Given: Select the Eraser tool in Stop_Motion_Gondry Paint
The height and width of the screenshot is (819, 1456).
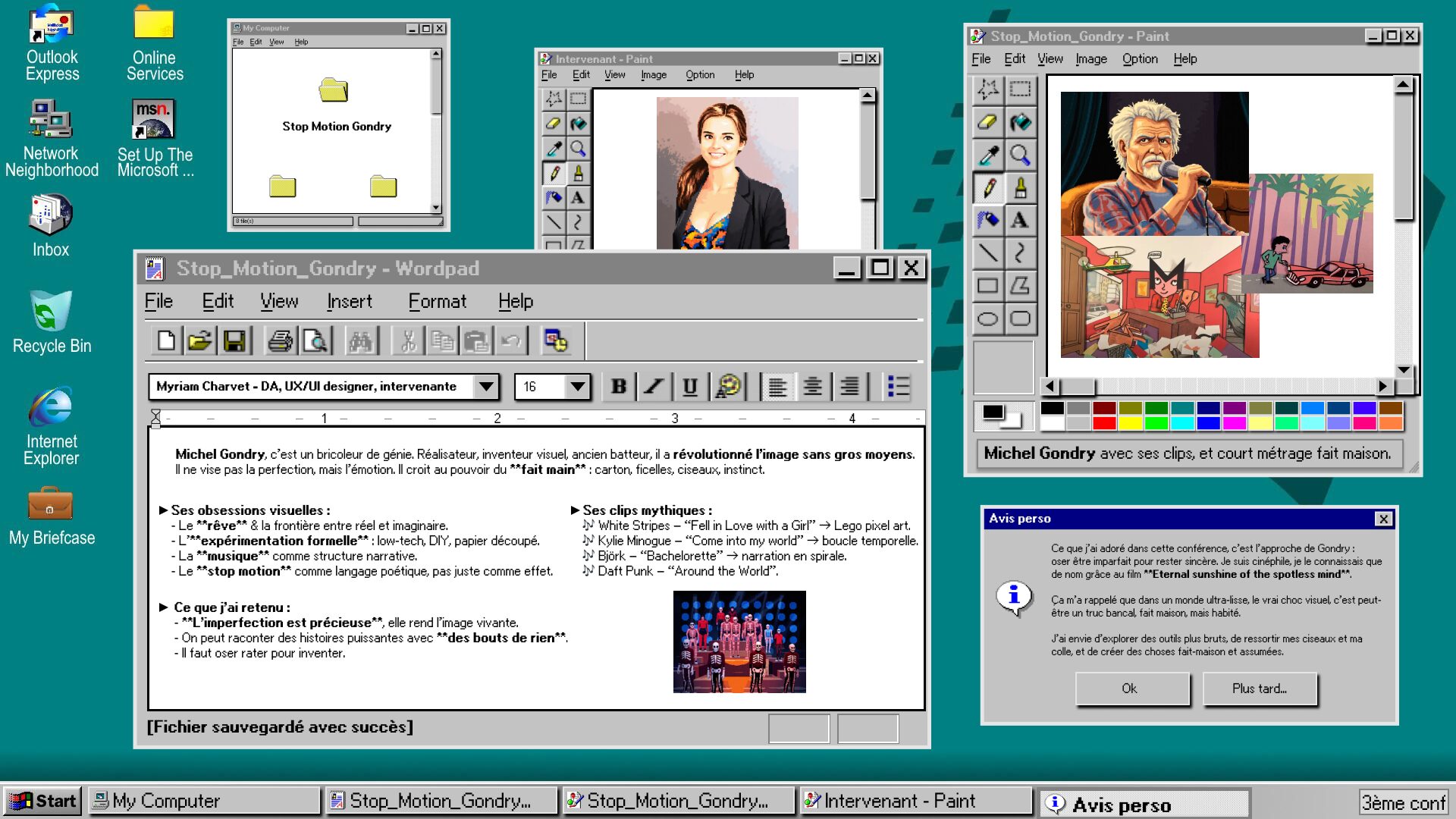Looking at the screenshot, I should click(987, 121).
